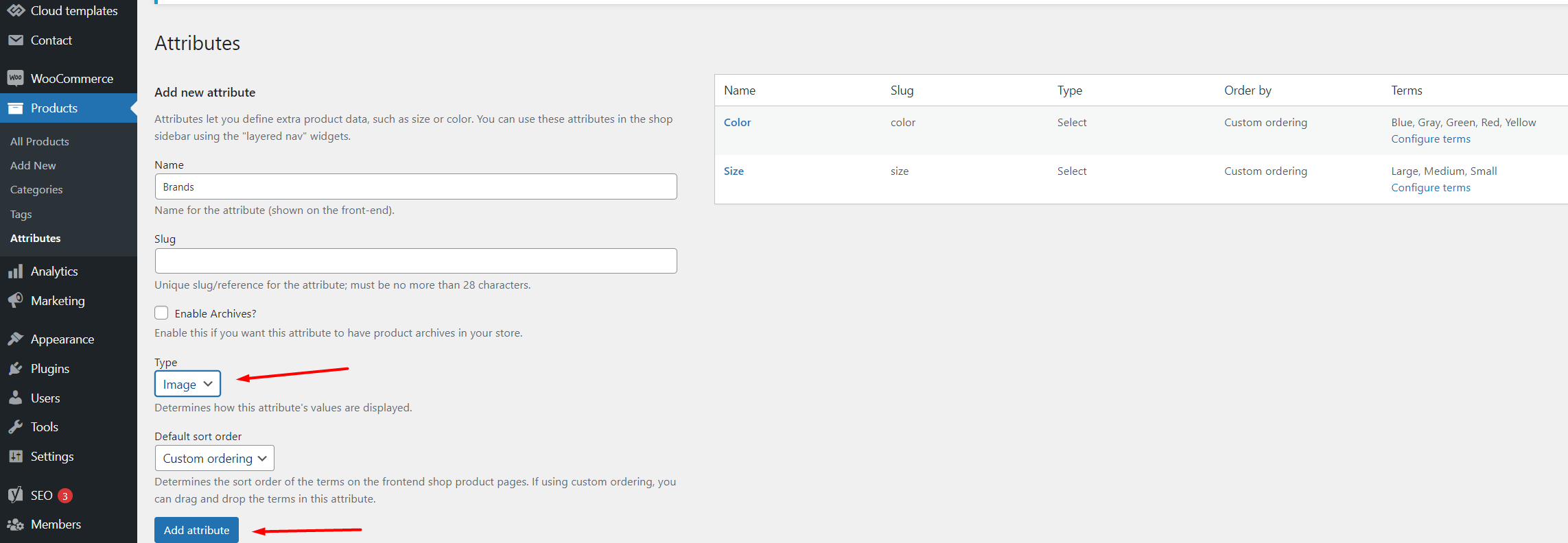Tick the Enable Archives checkbox

[161, 313]
